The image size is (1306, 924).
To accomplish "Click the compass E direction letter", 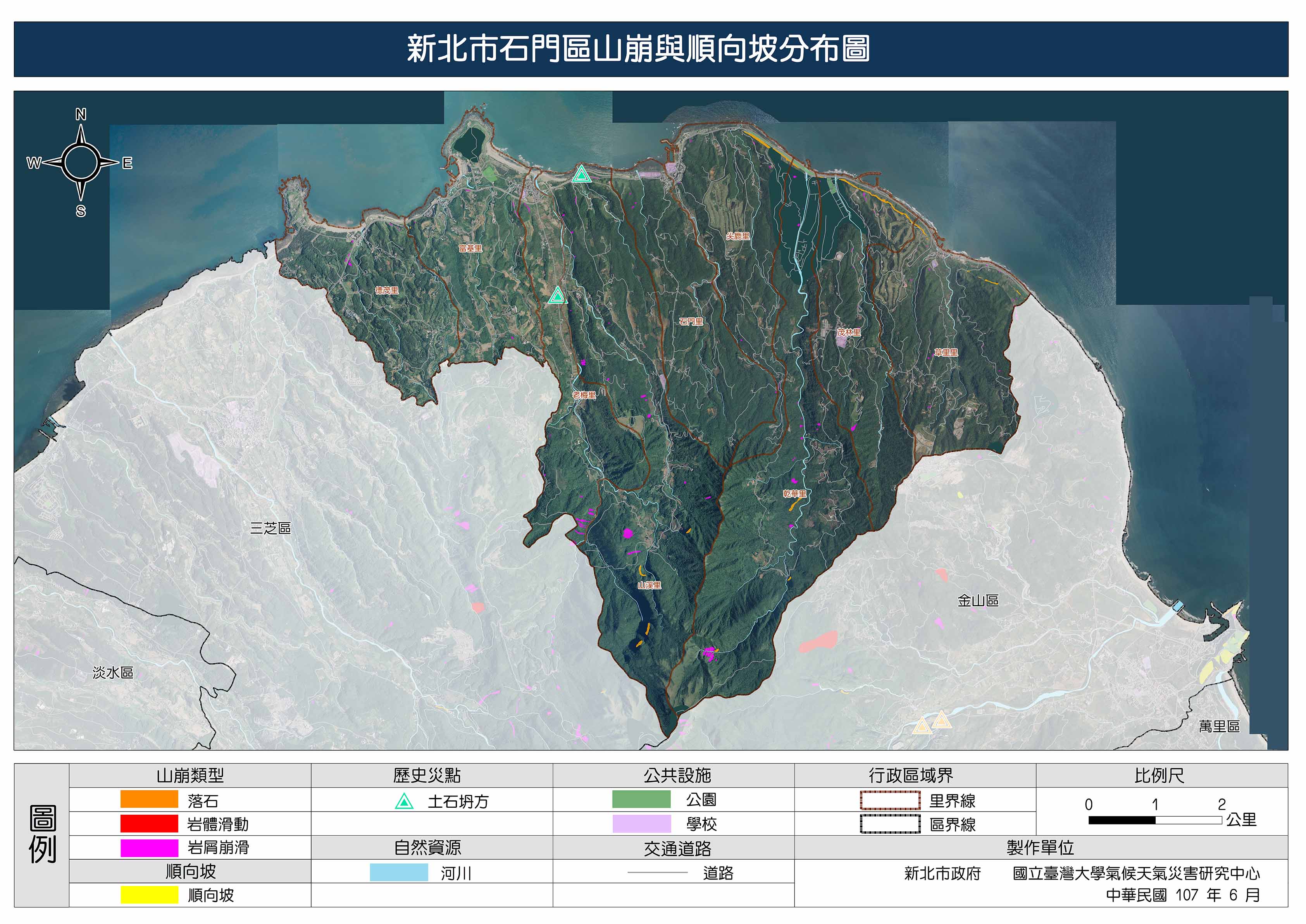I will click(127, 163).
